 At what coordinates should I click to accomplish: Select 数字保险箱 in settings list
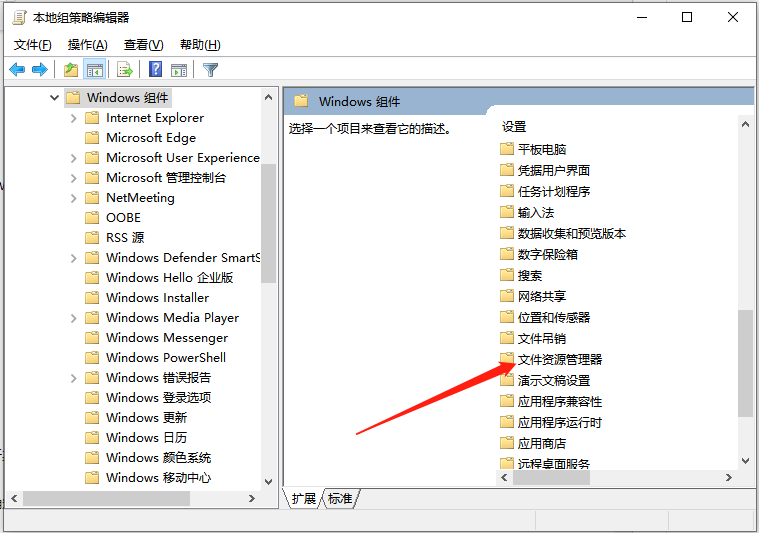tap(547, 254)
